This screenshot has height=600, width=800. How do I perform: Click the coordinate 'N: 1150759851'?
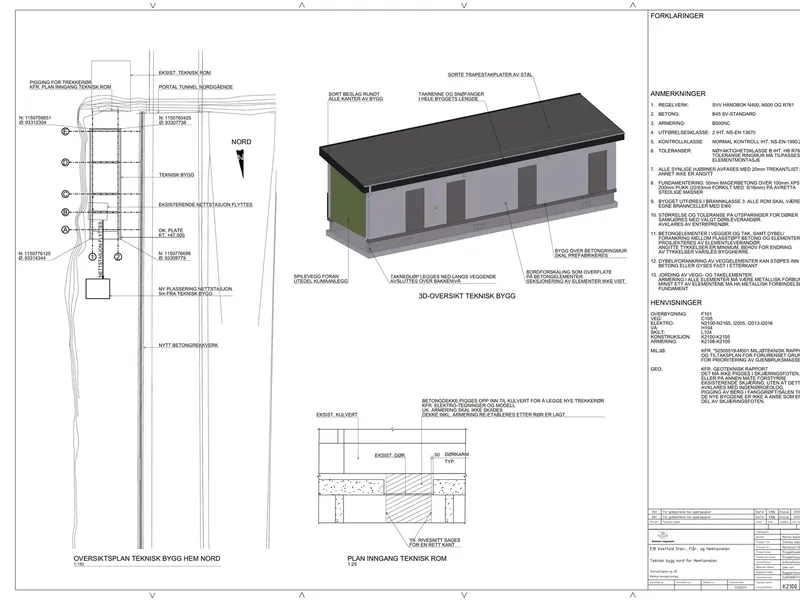[x=35, y=118]
